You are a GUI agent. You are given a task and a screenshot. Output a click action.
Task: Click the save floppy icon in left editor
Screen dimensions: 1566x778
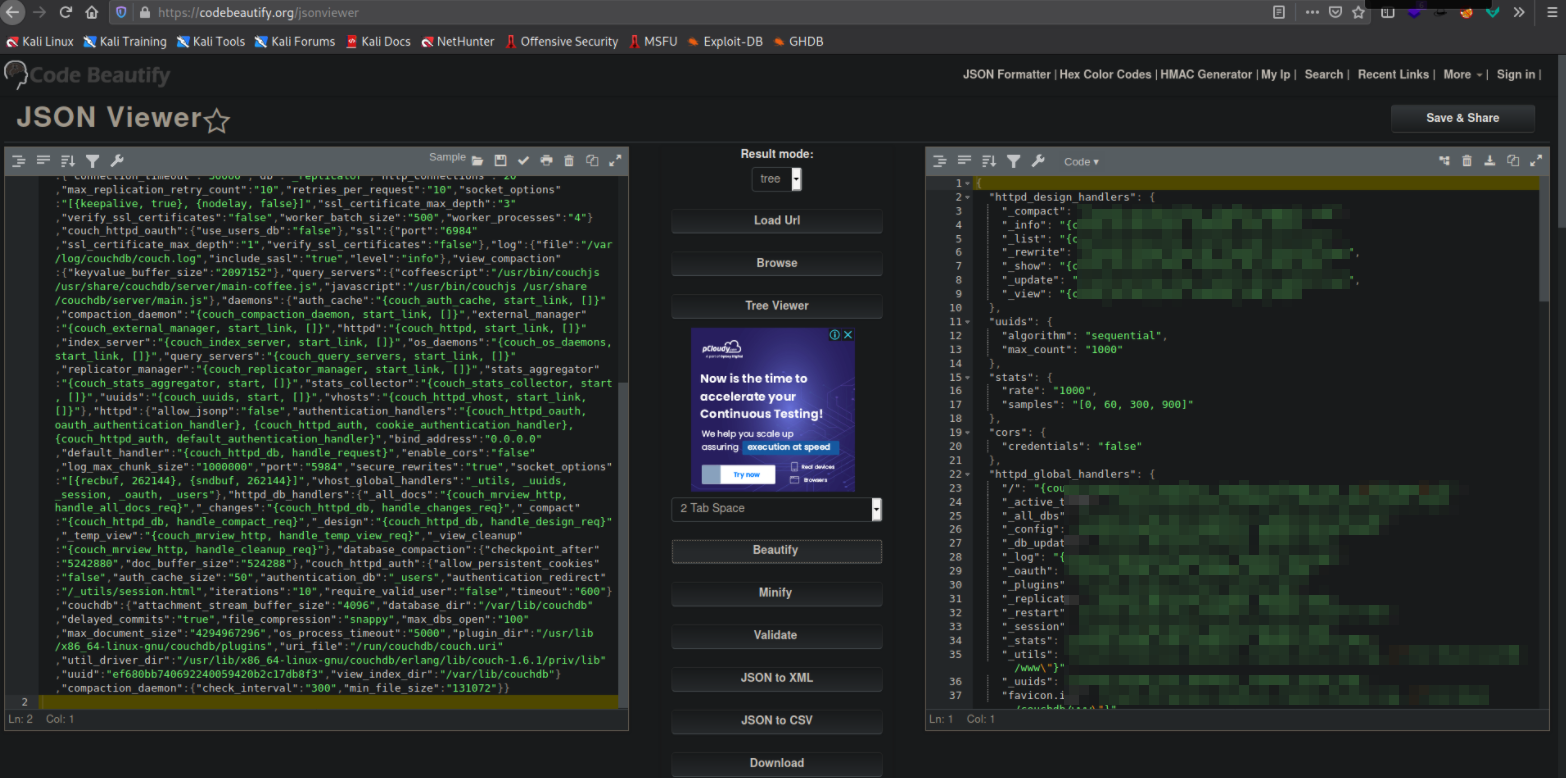[500, 161]
